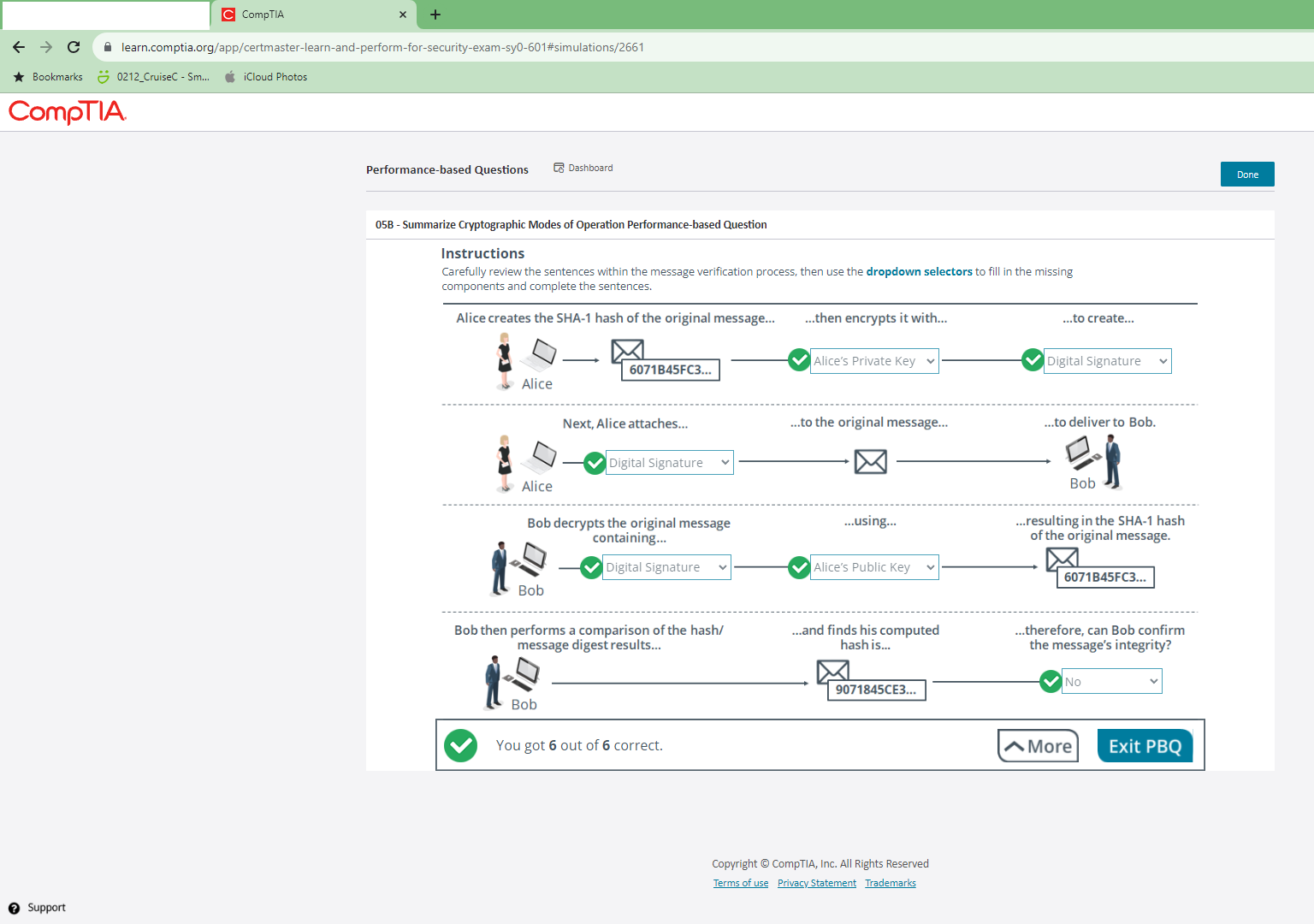Click the address bar URL field
The height and width of the screenshot is (924, 1314).
tap(382, 47)
